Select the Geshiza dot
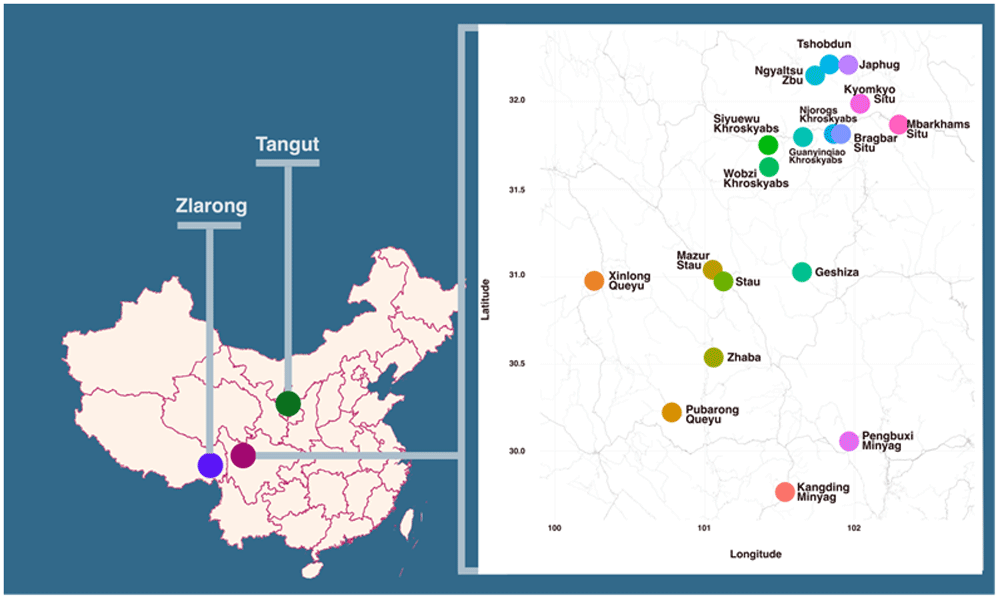The width and height of the screenshot is (1000, 600). (x=802, y=272)
